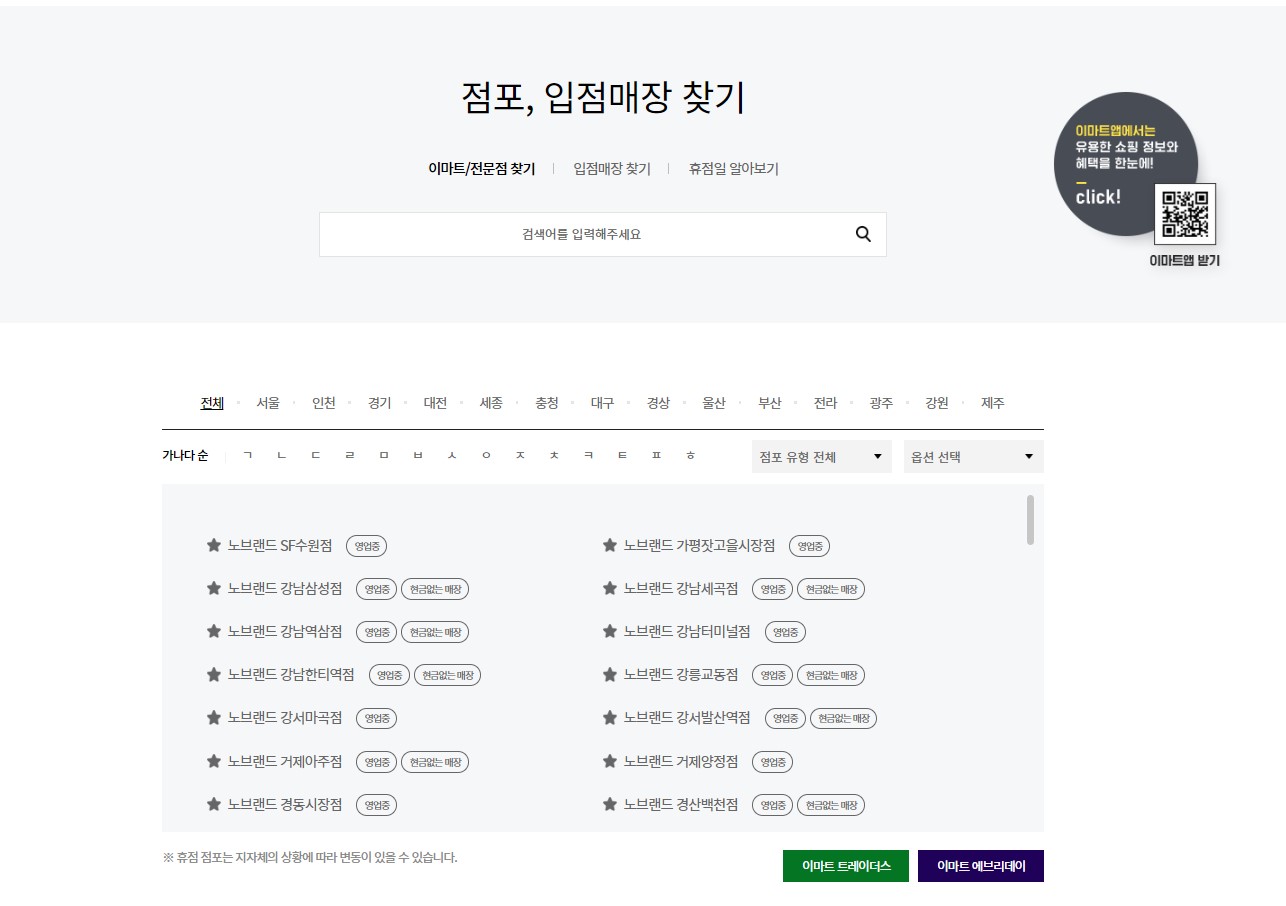Star the 노브랜드 거제양정점 store

[609, 761]
